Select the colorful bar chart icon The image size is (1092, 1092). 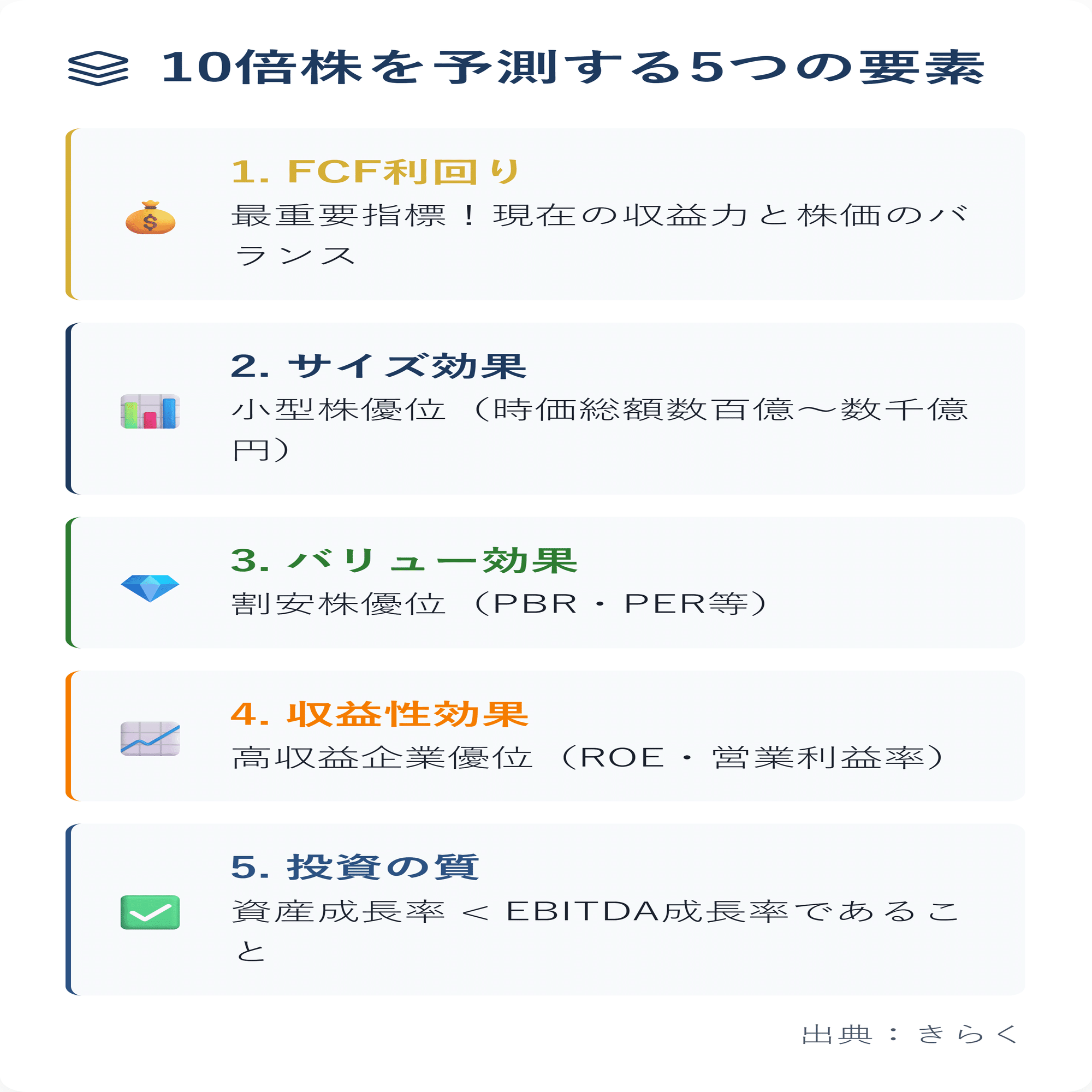150,412
